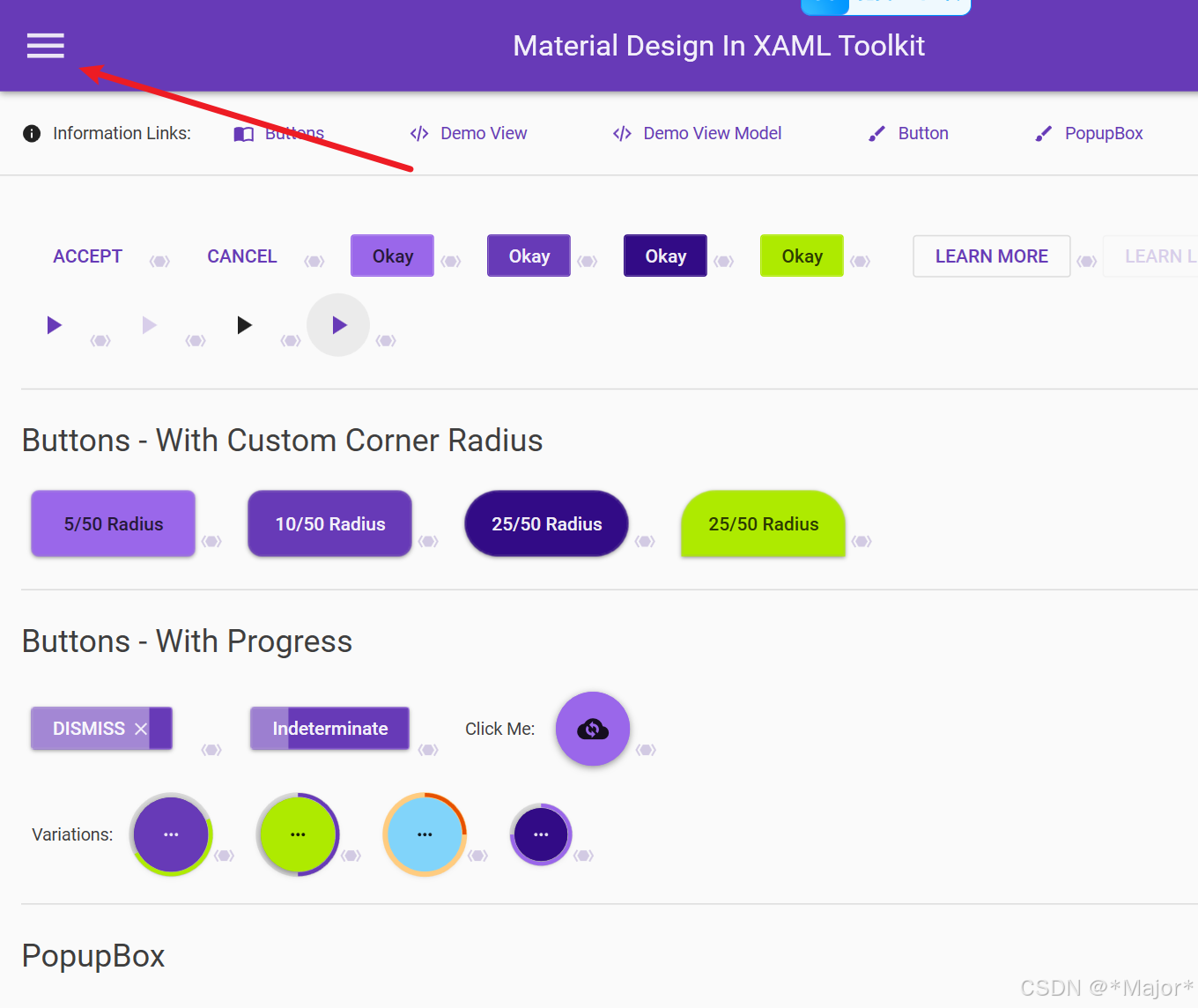Click the small dark purple variation button
This screenshot has height=1008, width=1198.
pos(541,834)
